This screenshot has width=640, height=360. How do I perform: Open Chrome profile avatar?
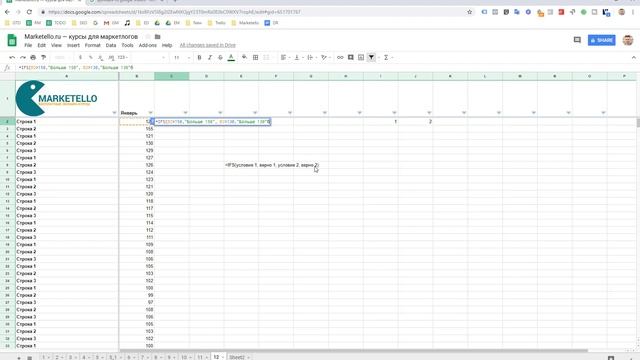pos(622,12)
